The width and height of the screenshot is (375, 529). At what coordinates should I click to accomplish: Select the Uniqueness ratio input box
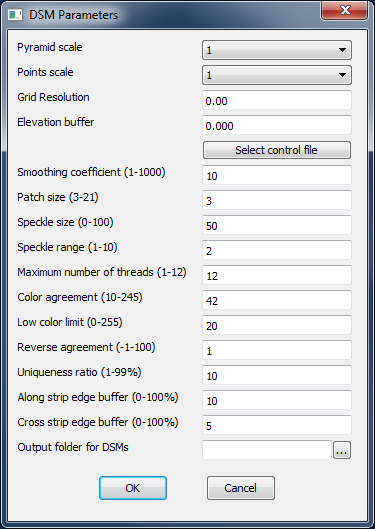pos(277,375)
